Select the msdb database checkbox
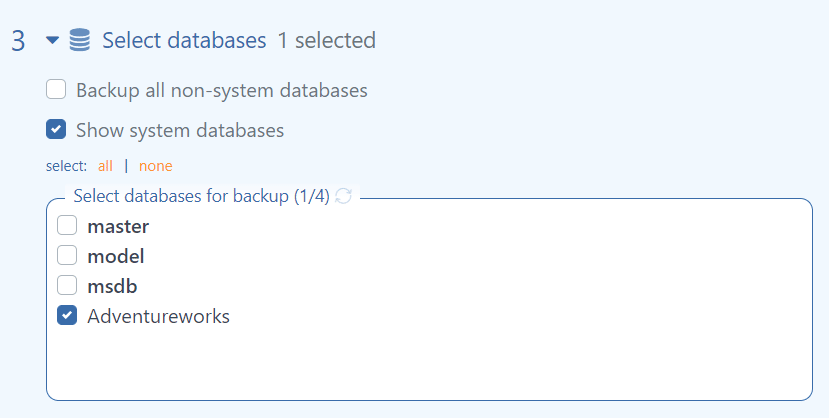The height and width of the screenshot is (418, 829). click(67, 285)
